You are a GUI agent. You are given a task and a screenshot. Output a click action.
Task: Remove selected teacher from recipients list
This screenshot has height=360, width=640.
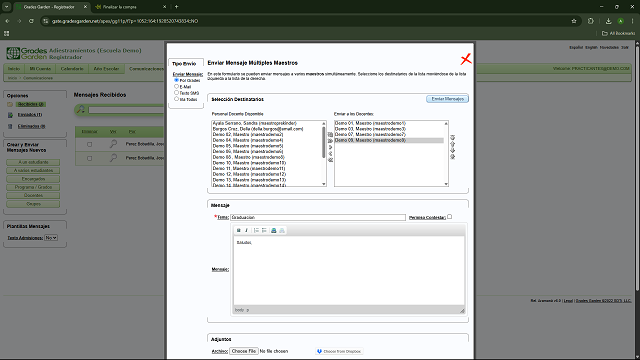click(x=330, y=153)
